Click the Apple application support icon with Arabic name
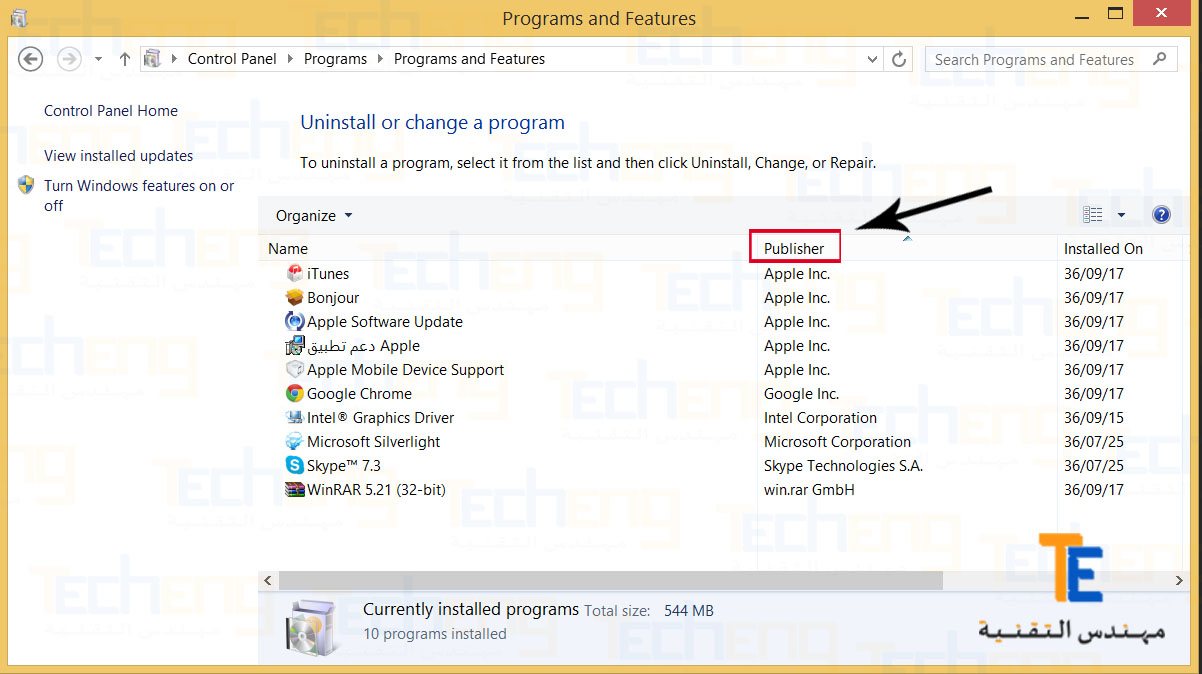1202x674 pixels. coord(294,345)
